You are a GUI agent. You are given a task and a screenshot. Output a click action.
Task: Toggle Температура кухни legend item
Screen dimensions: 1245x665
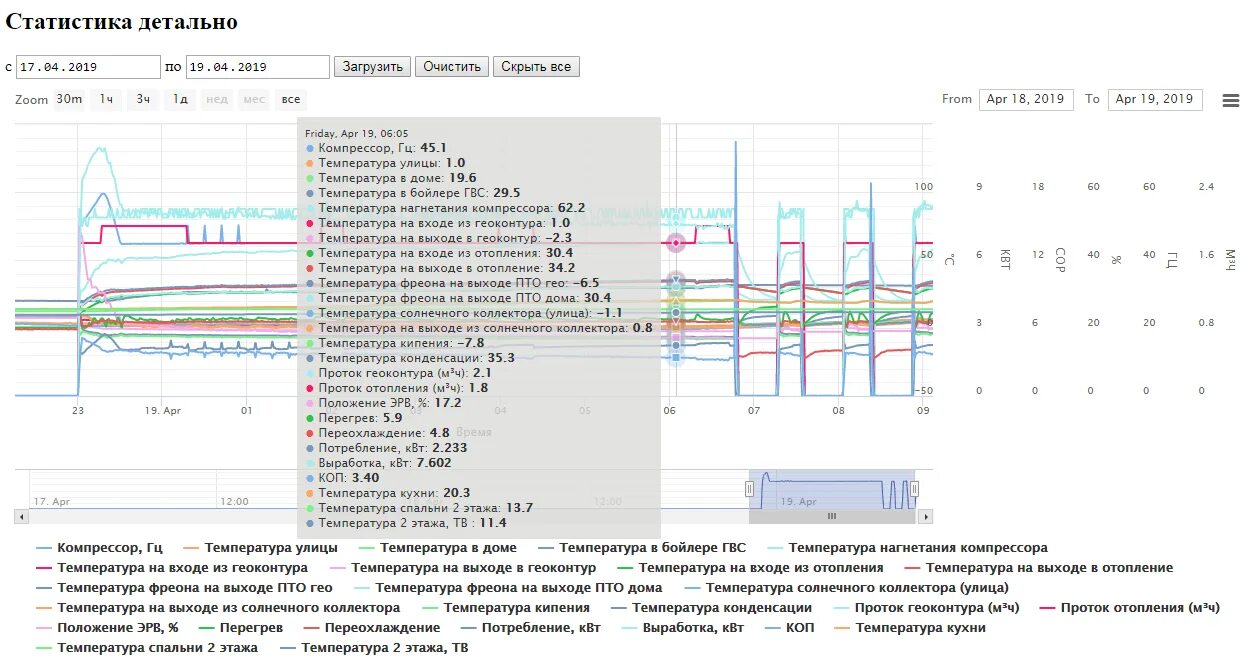pyautogui.click(x=909, y=628)
